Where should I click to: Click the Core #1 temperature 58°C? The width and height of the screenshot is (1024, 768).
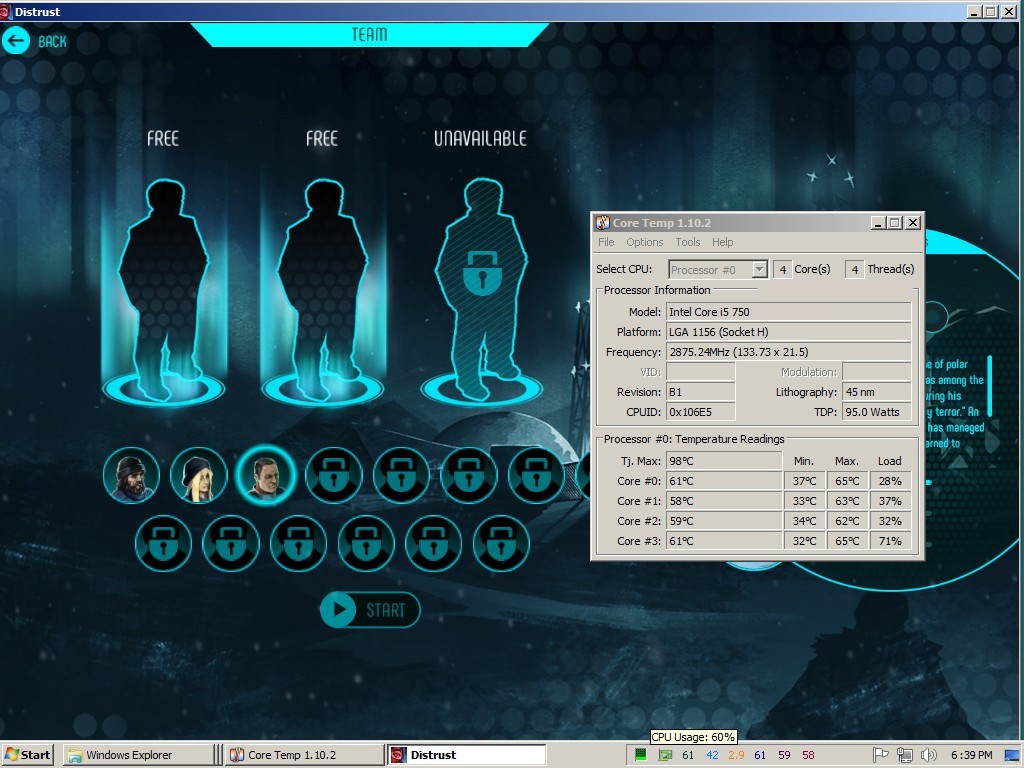click(724, 501)
